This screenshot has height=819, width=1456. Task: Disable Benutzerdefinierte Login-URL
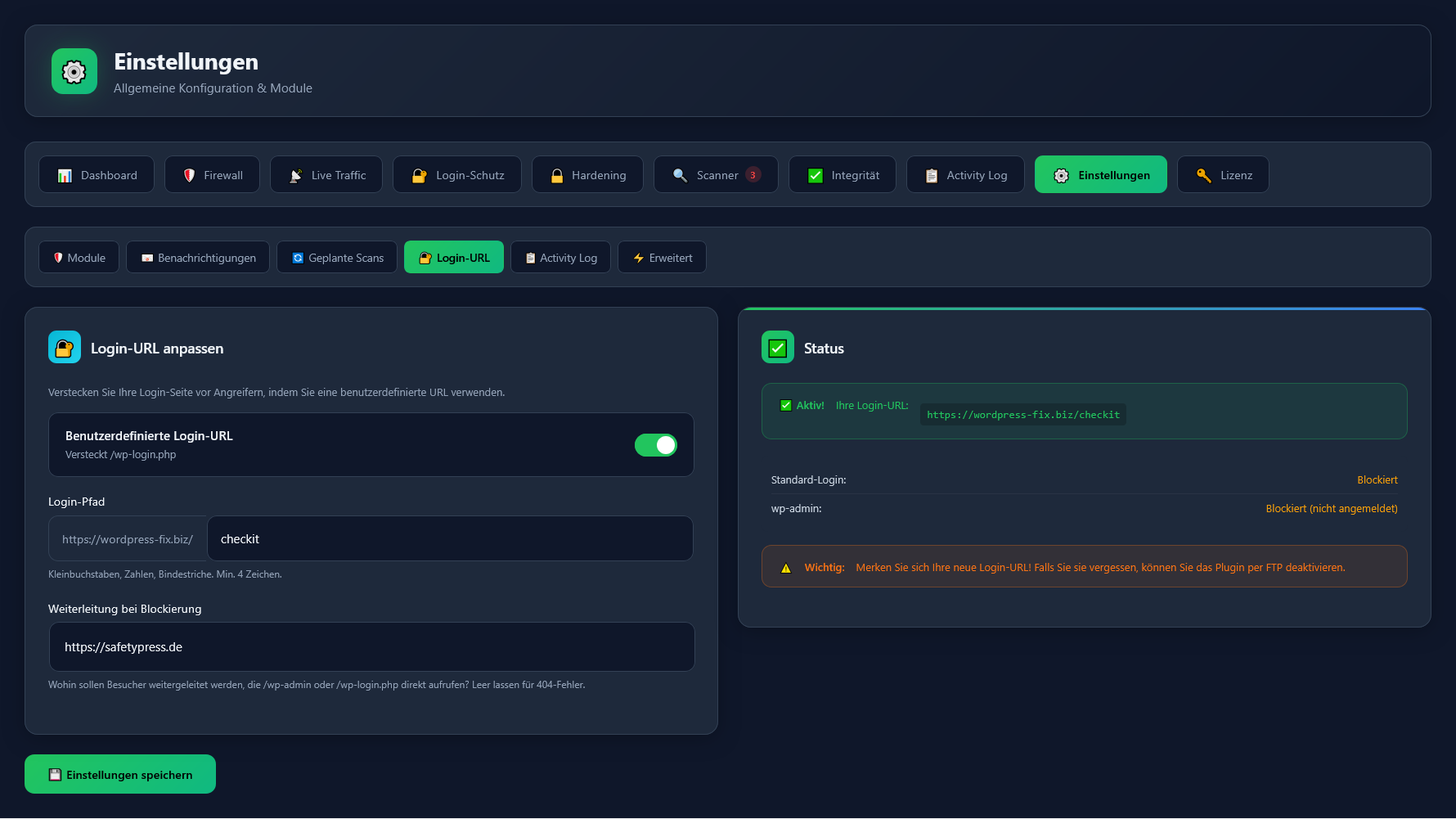pyautogui.click(x=656, y=445)
